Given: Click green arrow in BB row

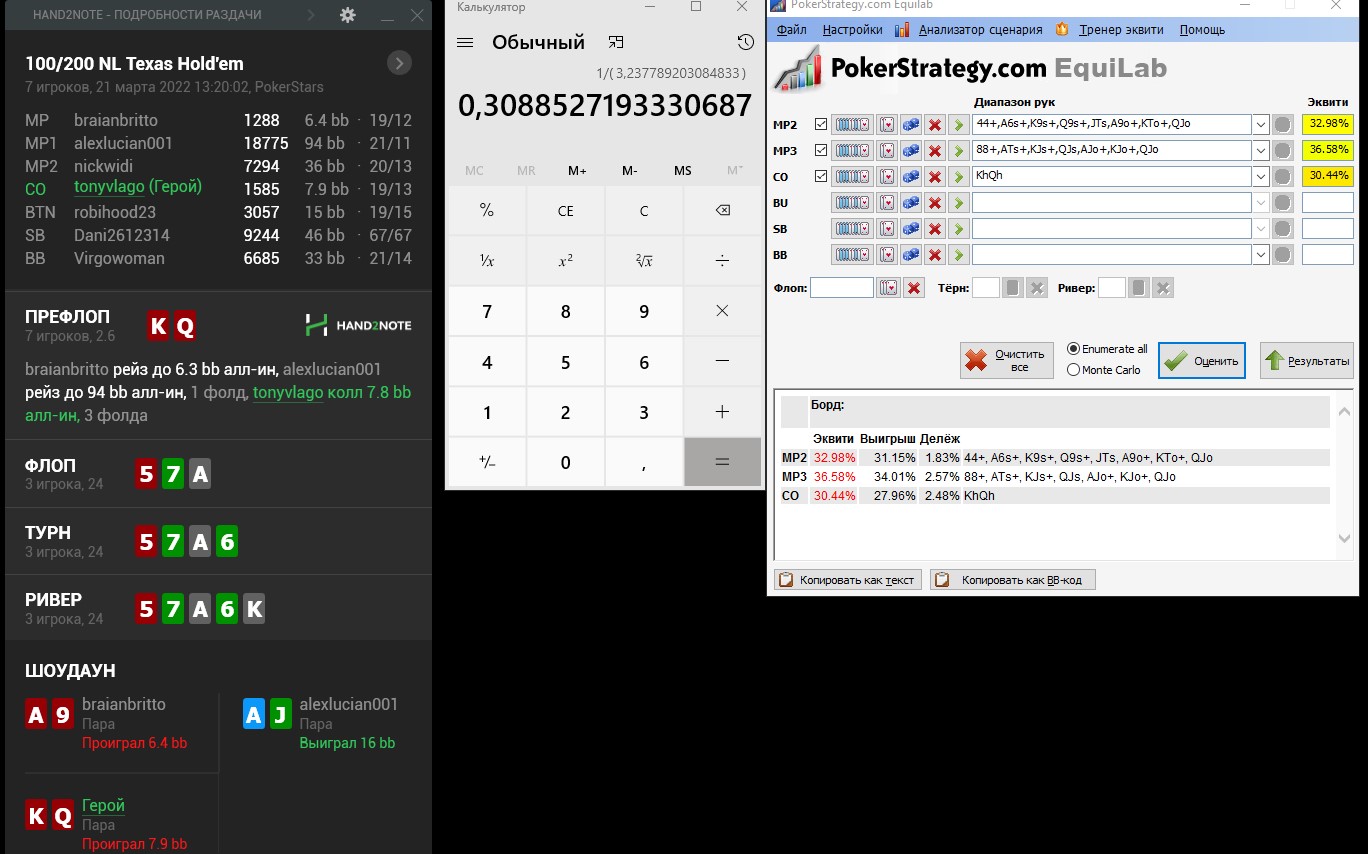Looking at the screenshot, I should coord(958,254).
